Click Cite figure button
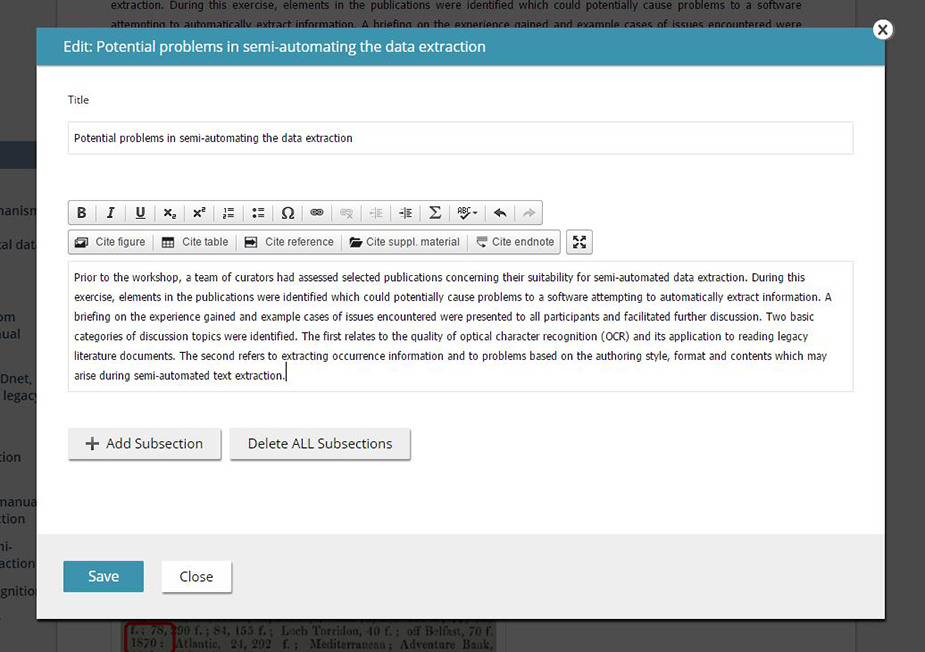The width and height of the screenshot is (925, 652). tap(111, 242)
